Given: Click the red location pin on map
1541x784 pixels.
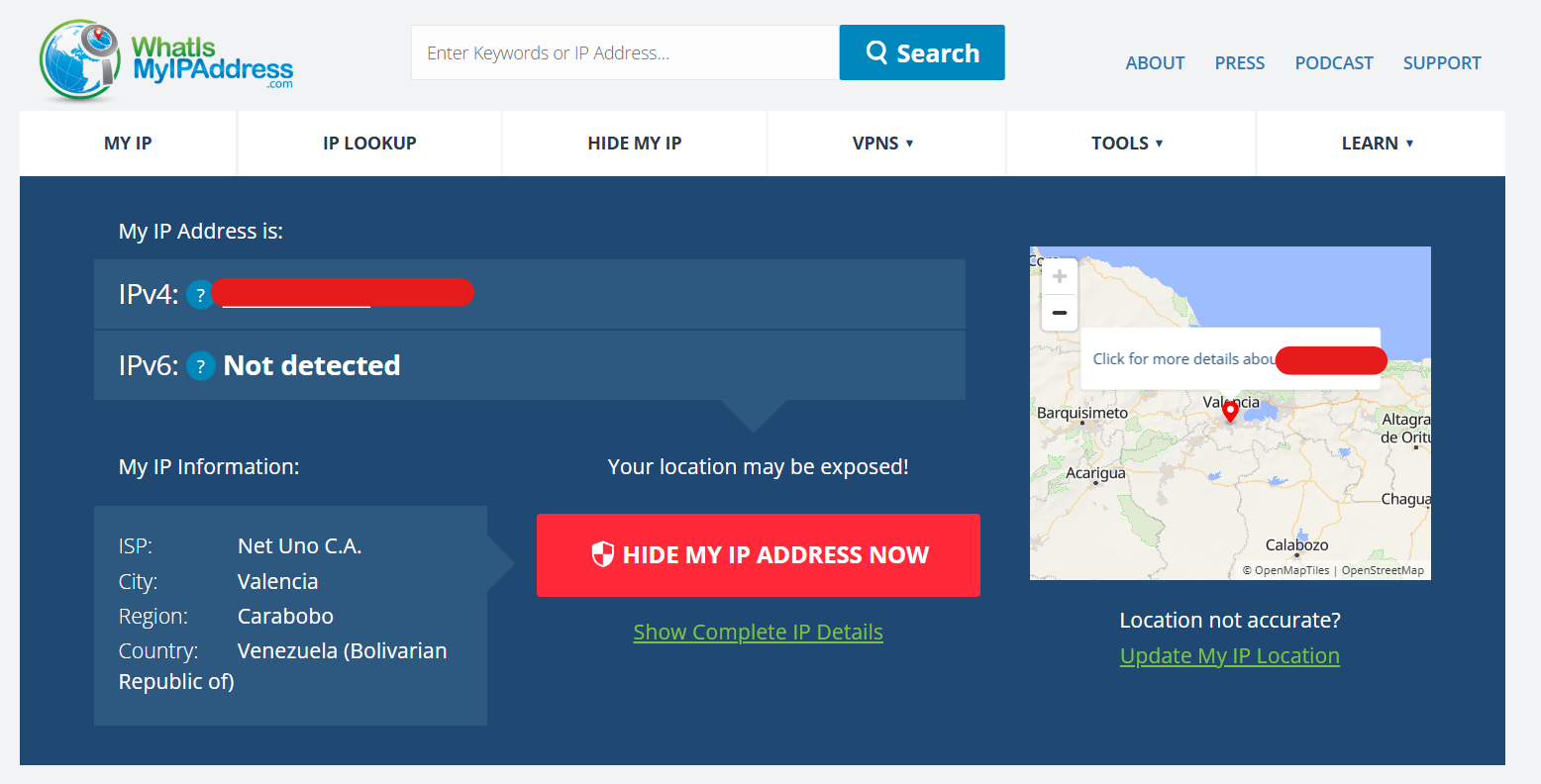Looking at the screenshot, I should pos(1230,411).
